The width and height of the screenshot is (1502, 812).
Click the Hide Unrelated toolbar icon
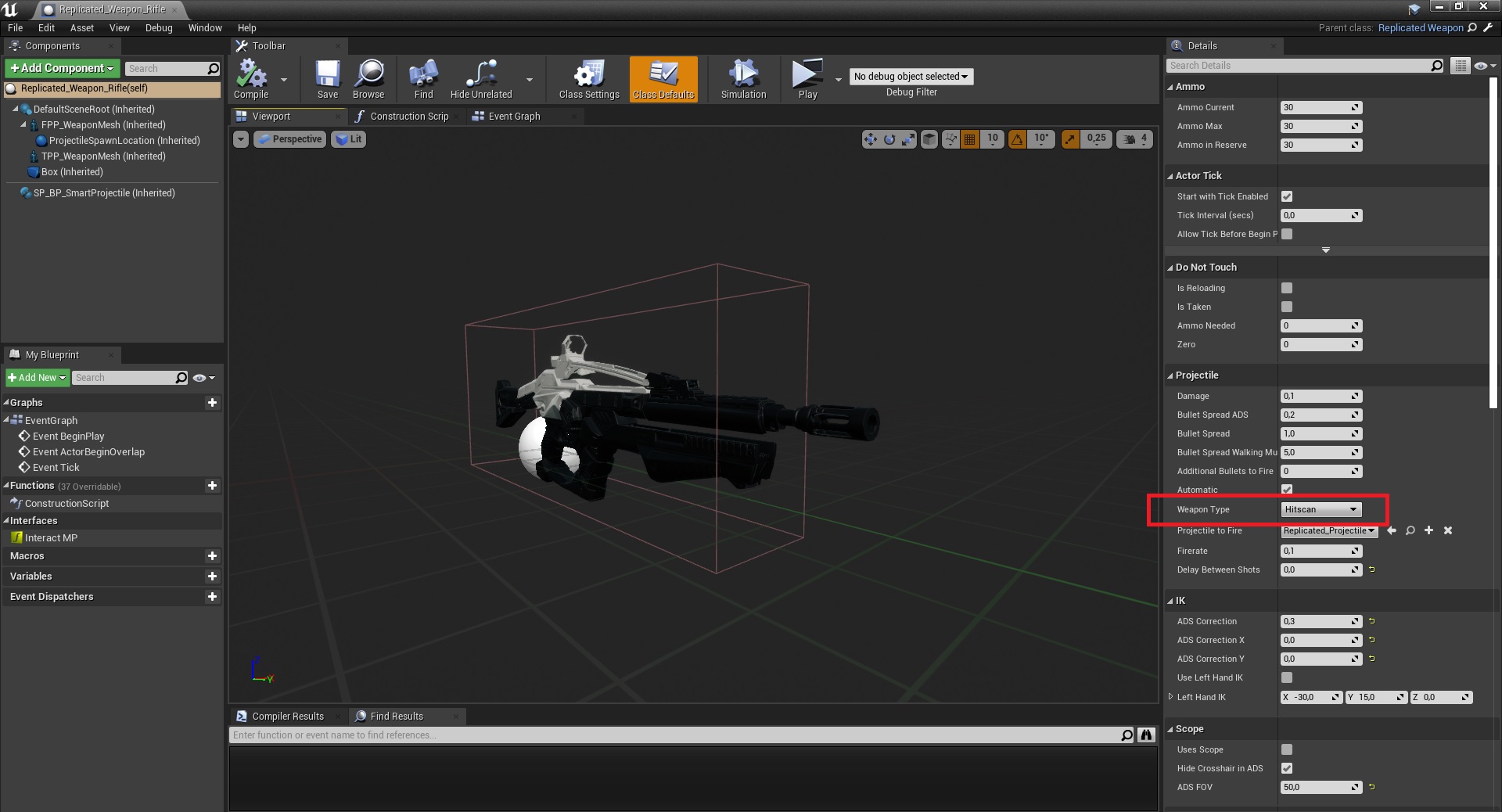tap(481, 78)
